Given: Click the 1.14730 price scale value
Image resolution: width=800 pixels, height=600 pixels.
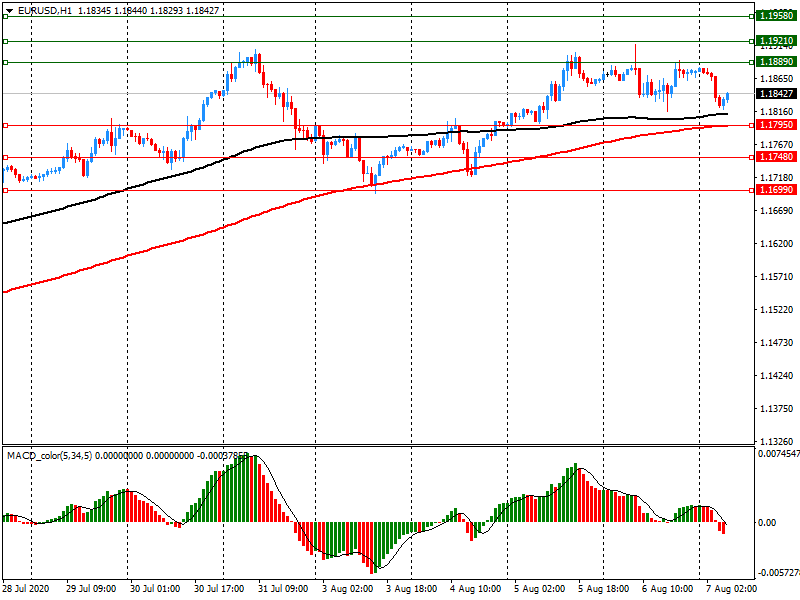Looking at the screenshot, I should coord(777,343).
